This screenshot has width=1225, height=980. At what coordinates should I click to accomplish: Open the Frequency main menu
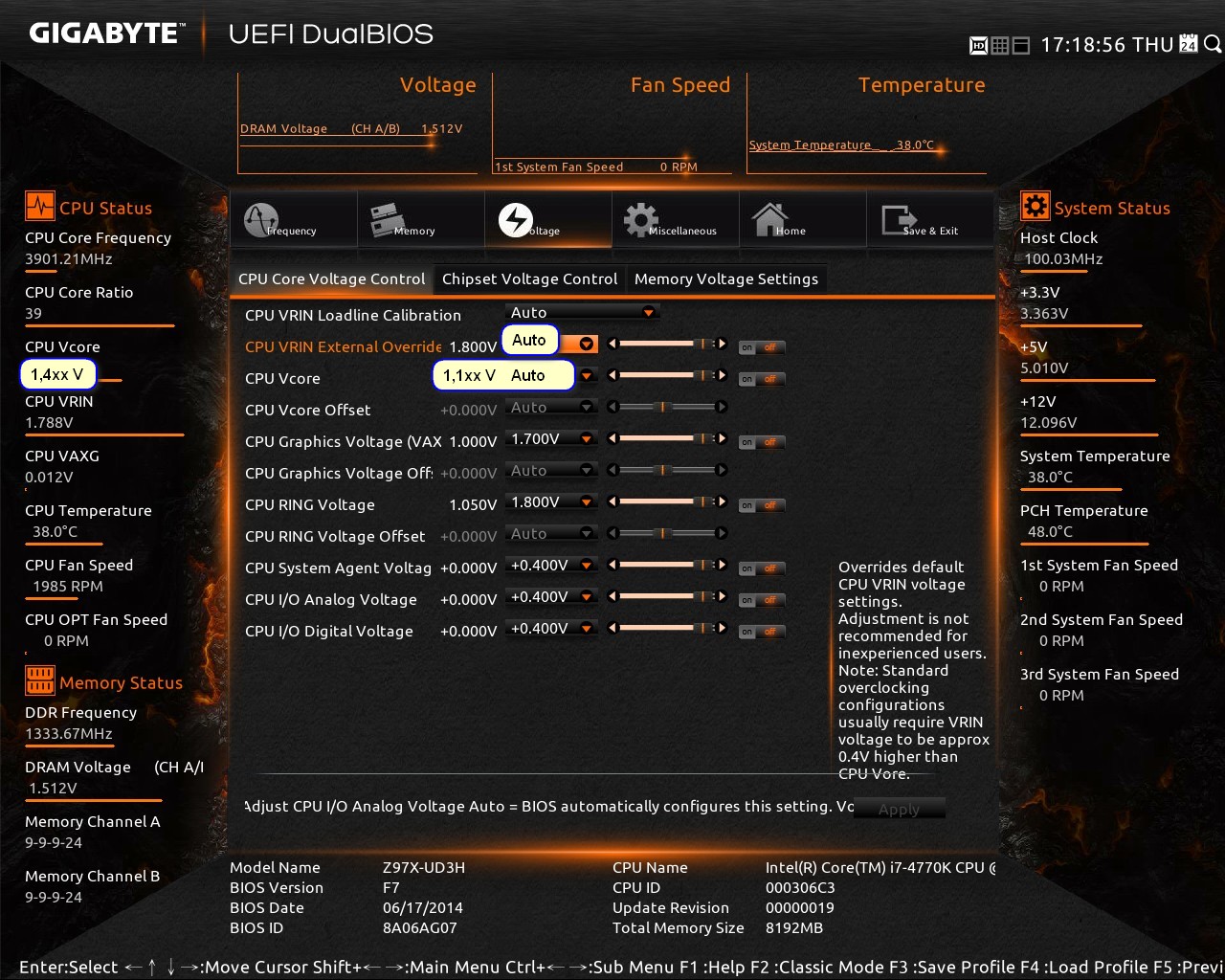[x=293, y=220]
